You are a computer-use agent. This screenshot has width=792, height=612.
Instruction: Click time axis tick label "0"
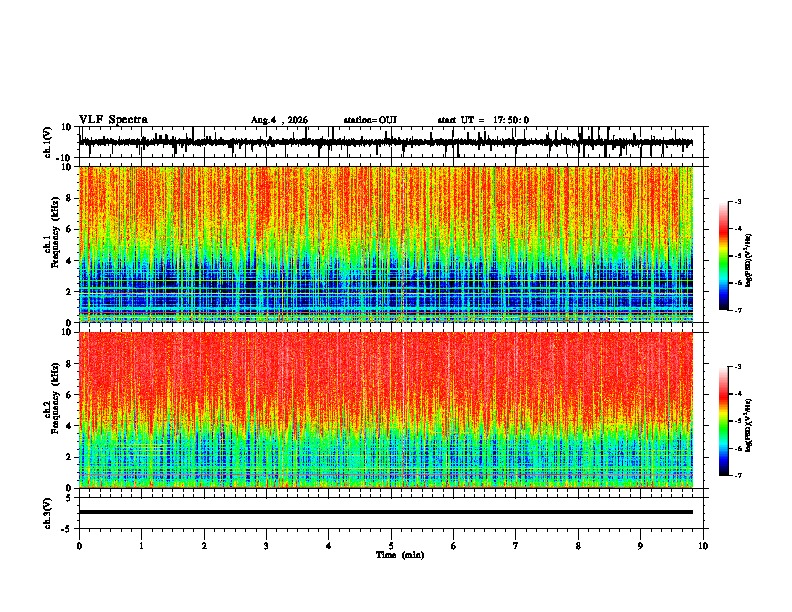(79, 546)
